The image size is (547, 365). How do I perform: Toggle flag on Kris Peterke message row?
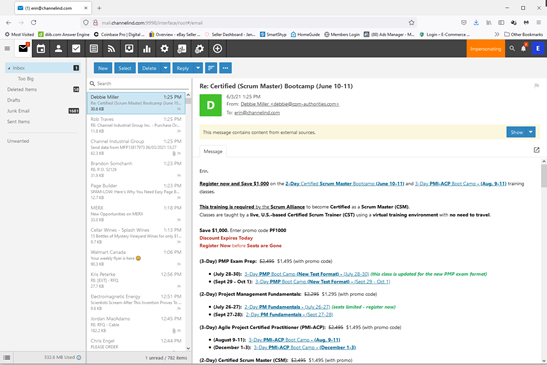pyautogui.click(x=179, y=286)
